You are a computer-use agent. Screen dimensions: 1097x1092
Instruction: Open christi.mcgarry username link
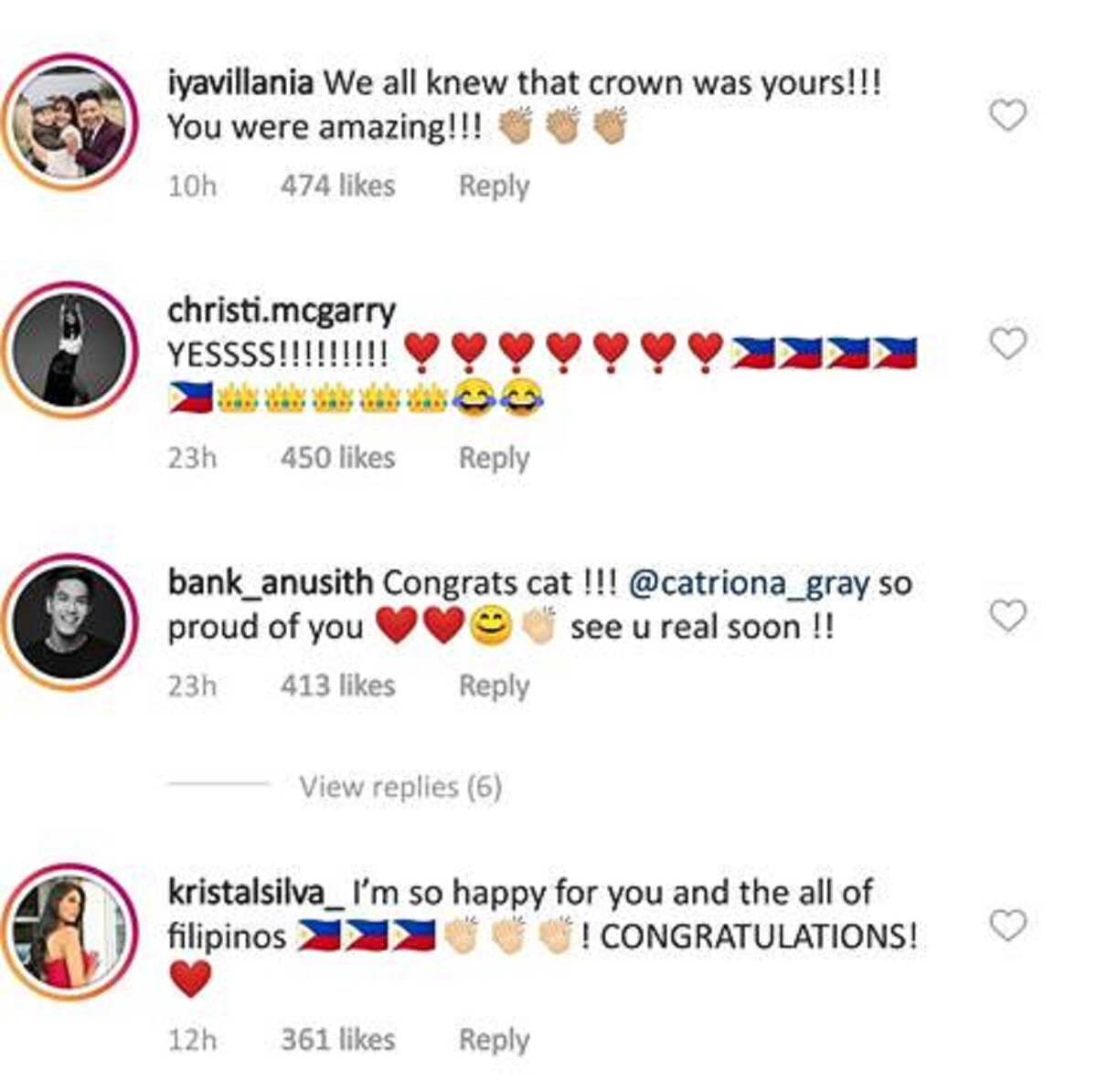click(282, 312)
